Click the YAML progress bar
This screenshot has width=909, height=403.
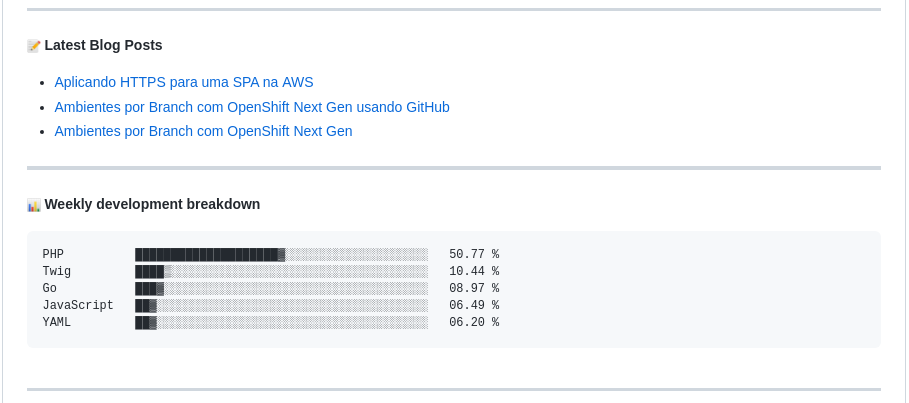tap(281, 323)
